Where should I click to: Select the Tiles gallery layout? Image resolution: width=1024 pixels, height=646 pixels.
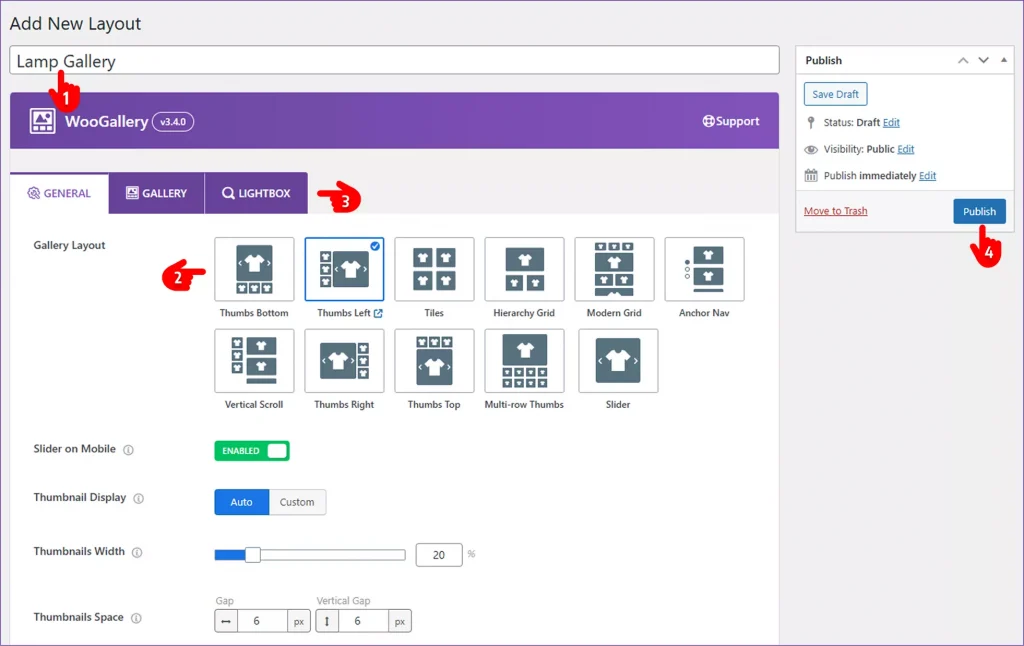[x=434, y=269]
